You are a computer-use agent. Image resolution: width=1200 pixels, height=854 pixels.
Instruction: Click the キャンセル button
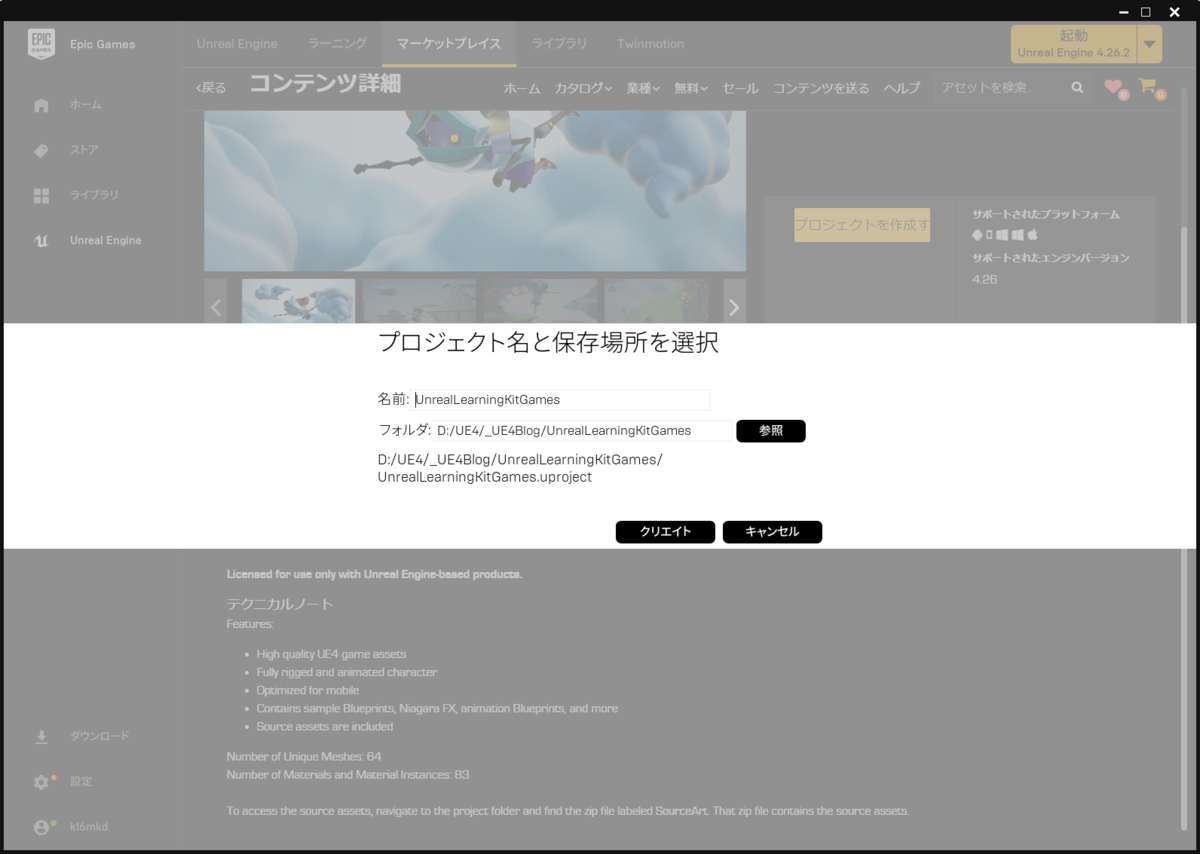pos(772,532)
